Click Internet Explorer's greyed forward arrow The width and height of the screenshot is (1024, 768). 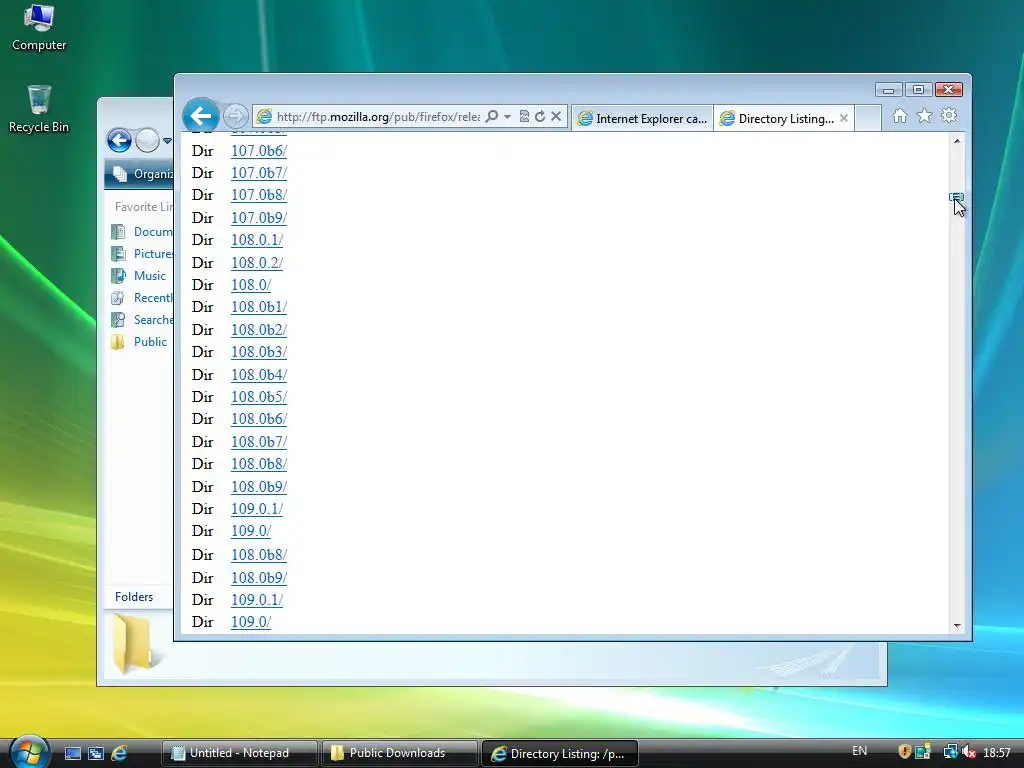tap(236, 116)
